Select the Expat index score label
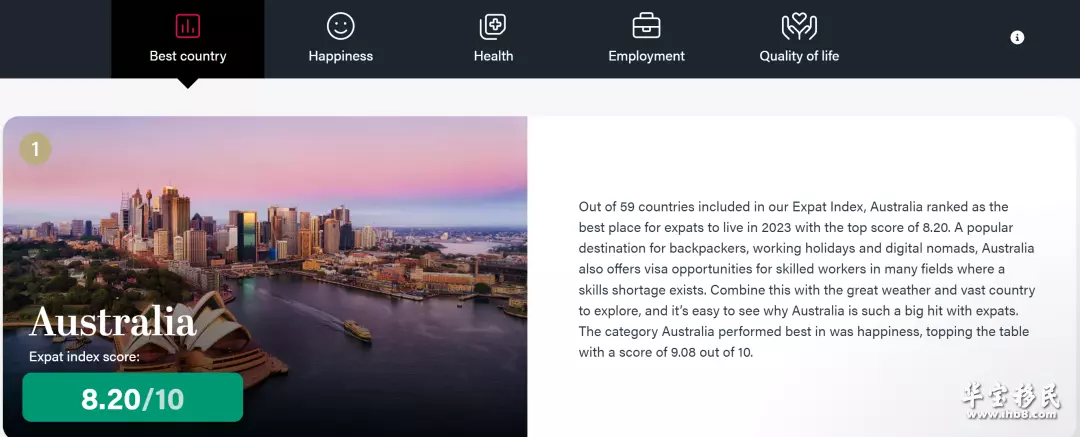This screenshot has width=1080, height=437. click(84, 357)
